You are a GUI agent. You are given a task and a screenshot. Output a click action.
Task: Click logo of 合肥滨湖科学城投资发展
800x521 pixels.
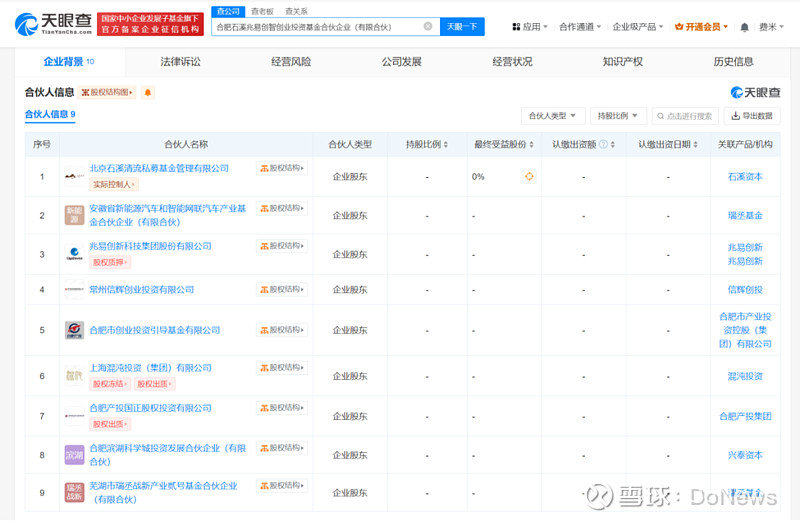[x=74, y=455]
